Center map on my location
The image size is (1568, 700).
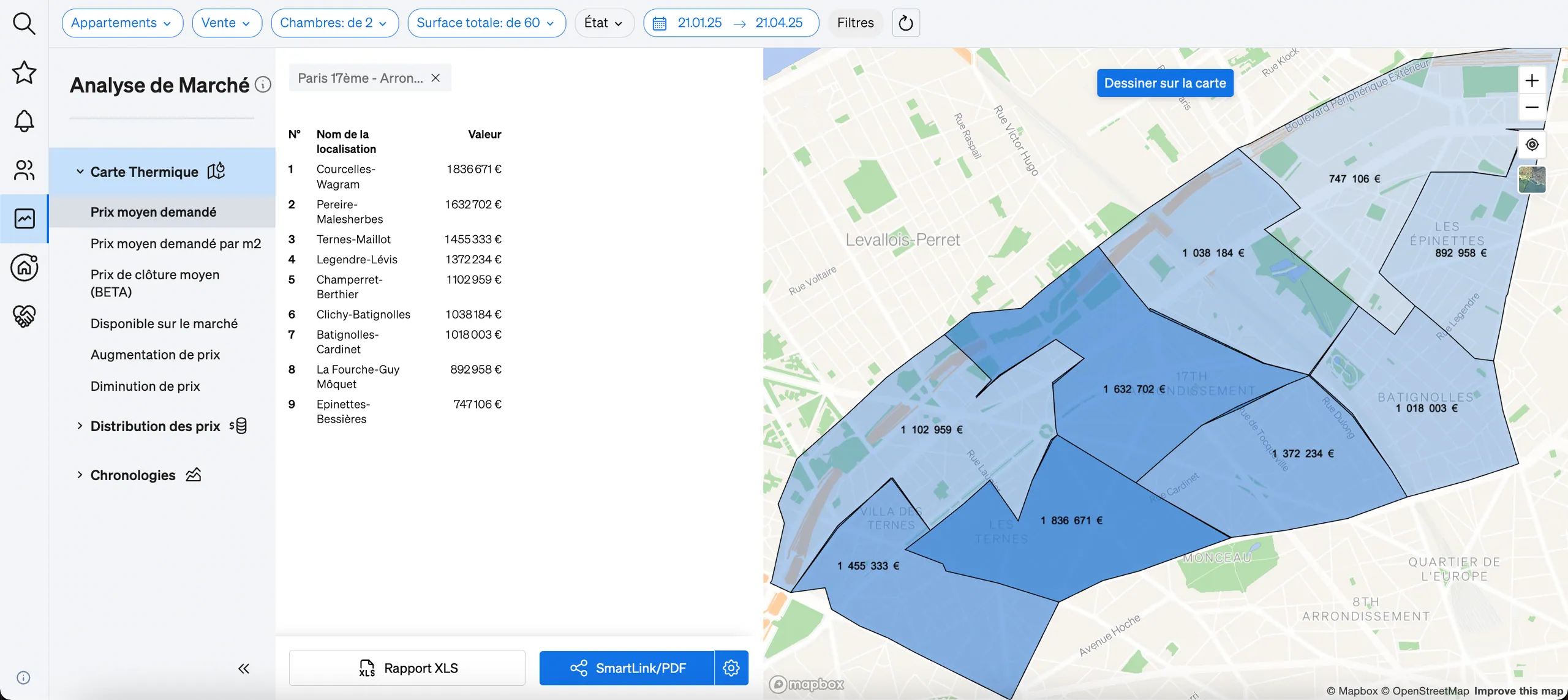tap(1532, 145)
